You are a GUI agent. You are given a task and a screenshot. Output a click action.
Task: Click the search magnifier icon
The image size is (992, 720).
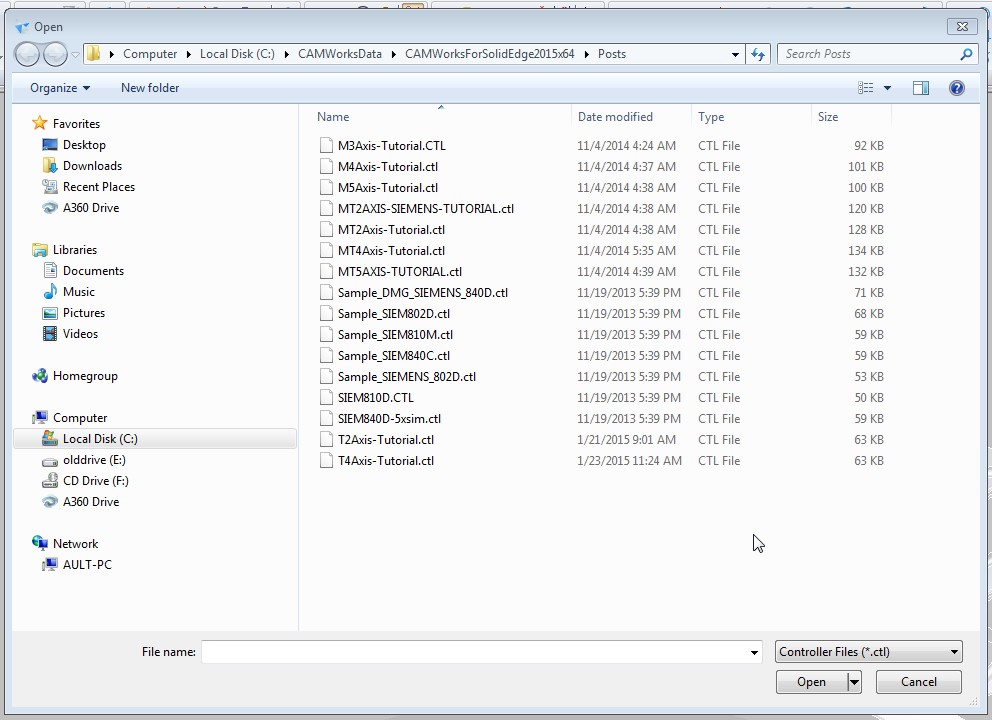tap(966, 54)
